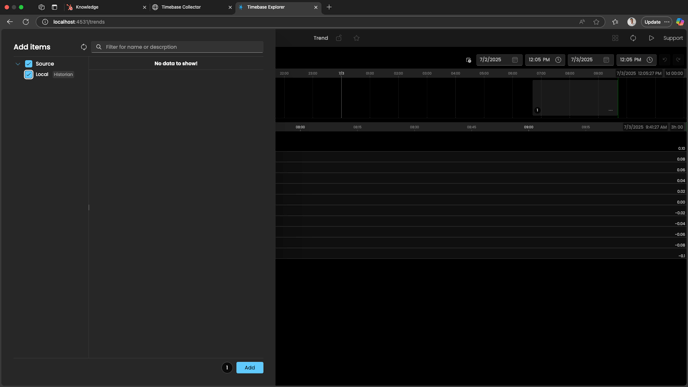Image resolution: width=688 pixels, height=387 pixels.
Task: Start live playback with the play icon
Action: pyautogui.click(x=651, y=38)
